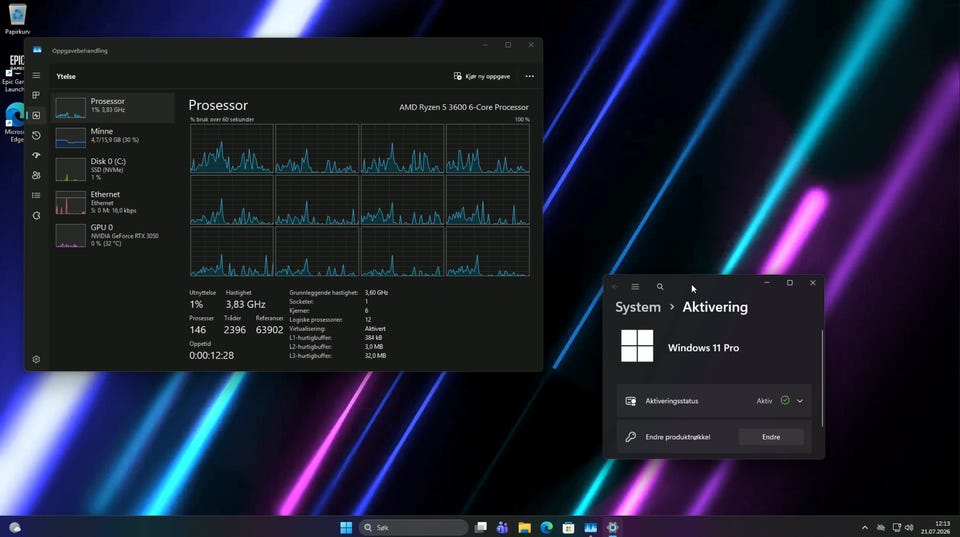Click the GPU 0 usage graph thumbnail
The image size is (960, 537).
pos(70,236)
